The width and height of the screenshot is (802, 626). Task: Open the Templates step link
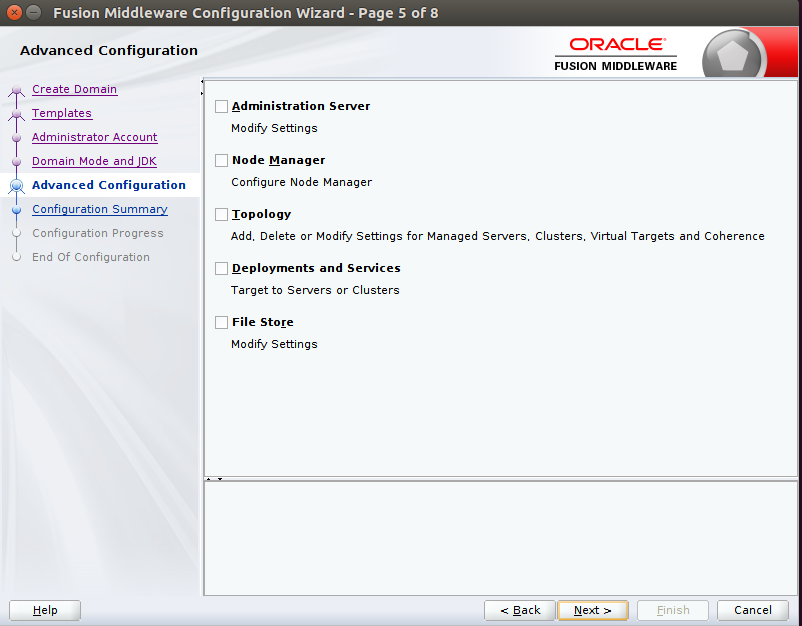click(x=62, y=113)
